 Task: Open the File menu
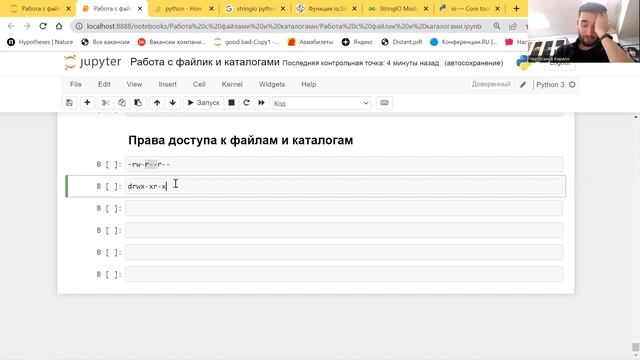coord(76,84)
